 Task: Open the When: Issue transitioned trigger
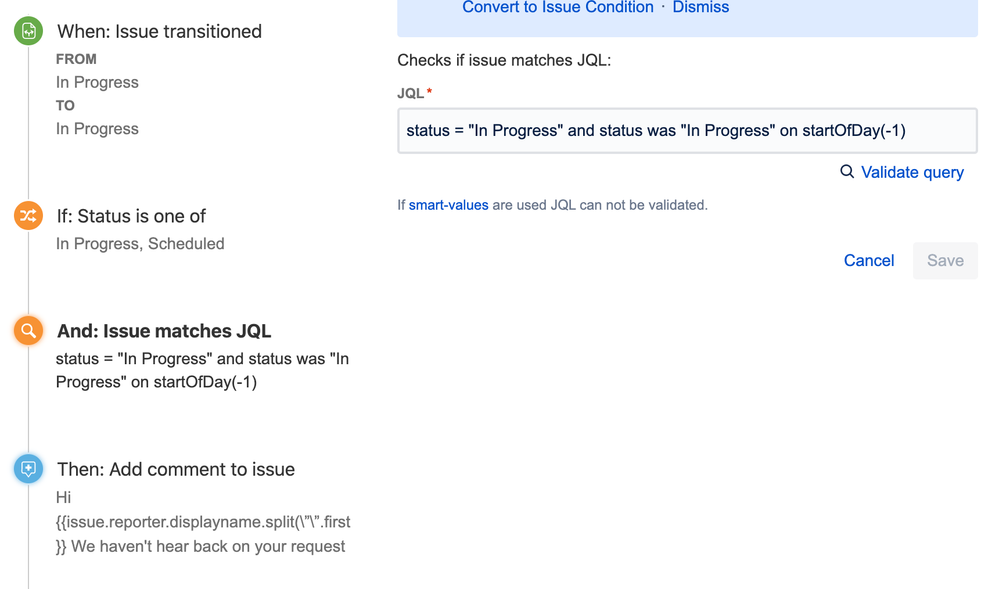coord(159,31)
